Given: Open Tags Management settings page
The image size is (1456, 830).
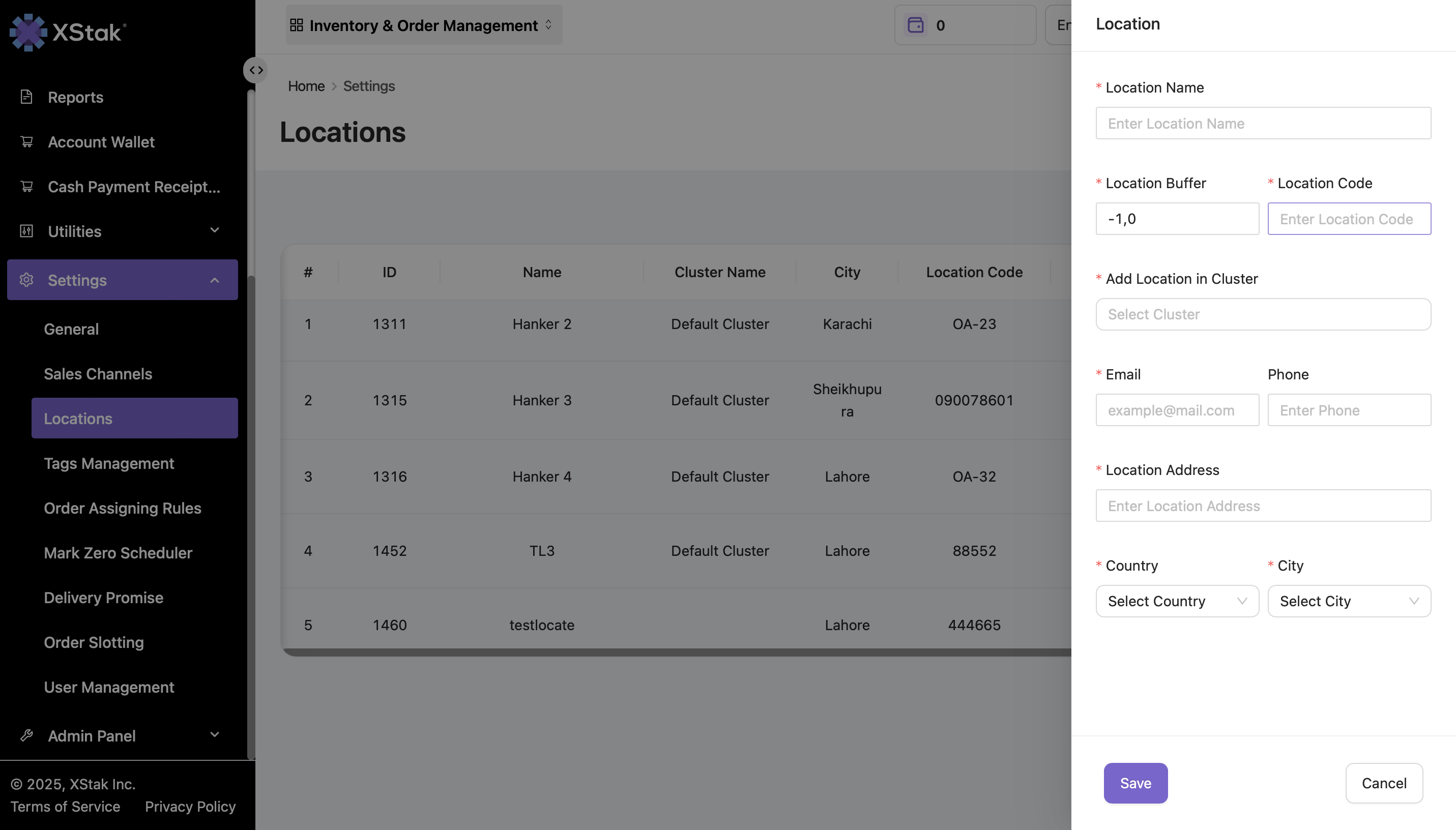Looking at the screenshot, I should pyautogui.click(x=109, y=463).
